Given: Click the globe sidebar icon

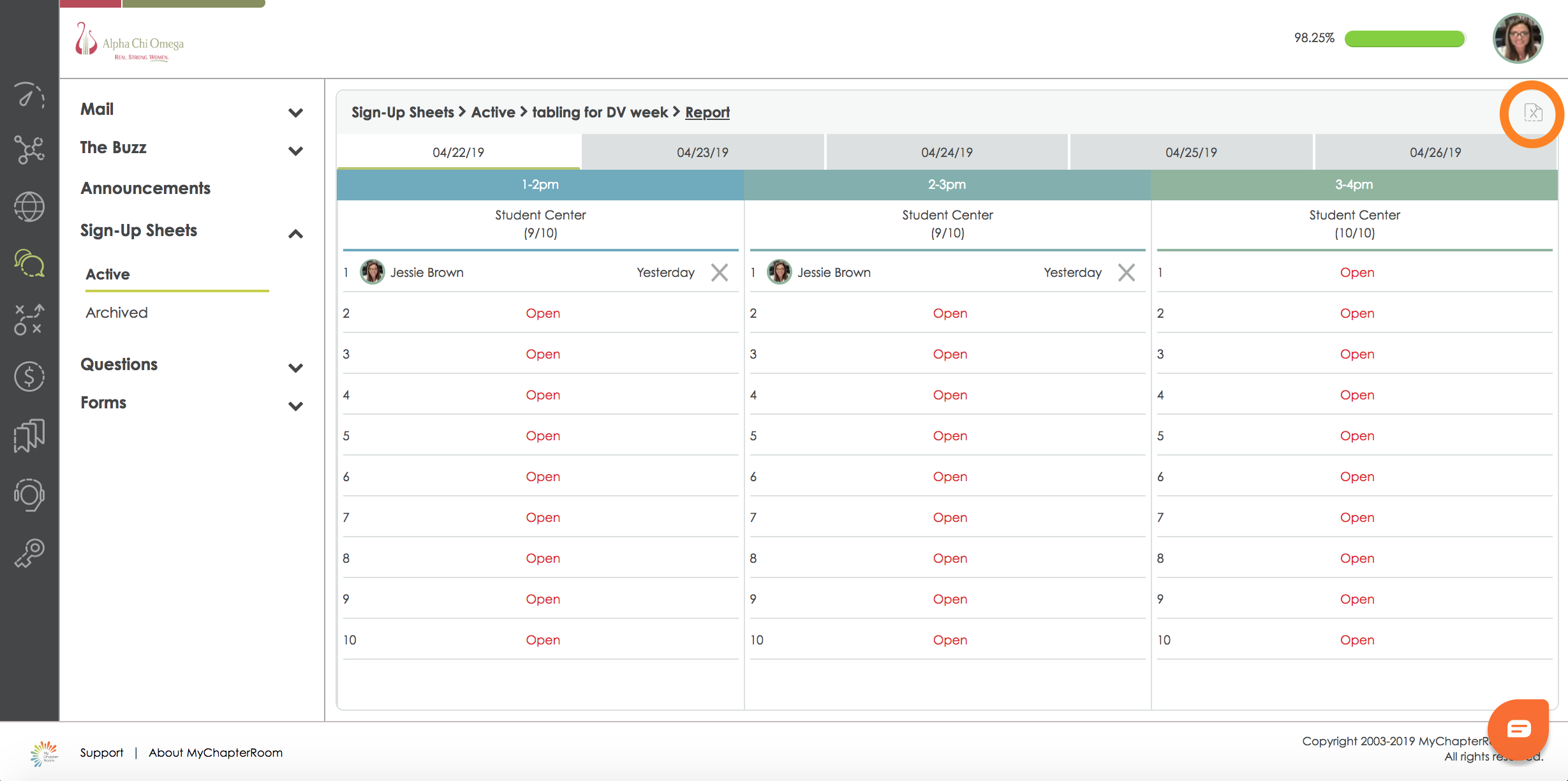Looking at the screenshot, I should coord(29,207).
